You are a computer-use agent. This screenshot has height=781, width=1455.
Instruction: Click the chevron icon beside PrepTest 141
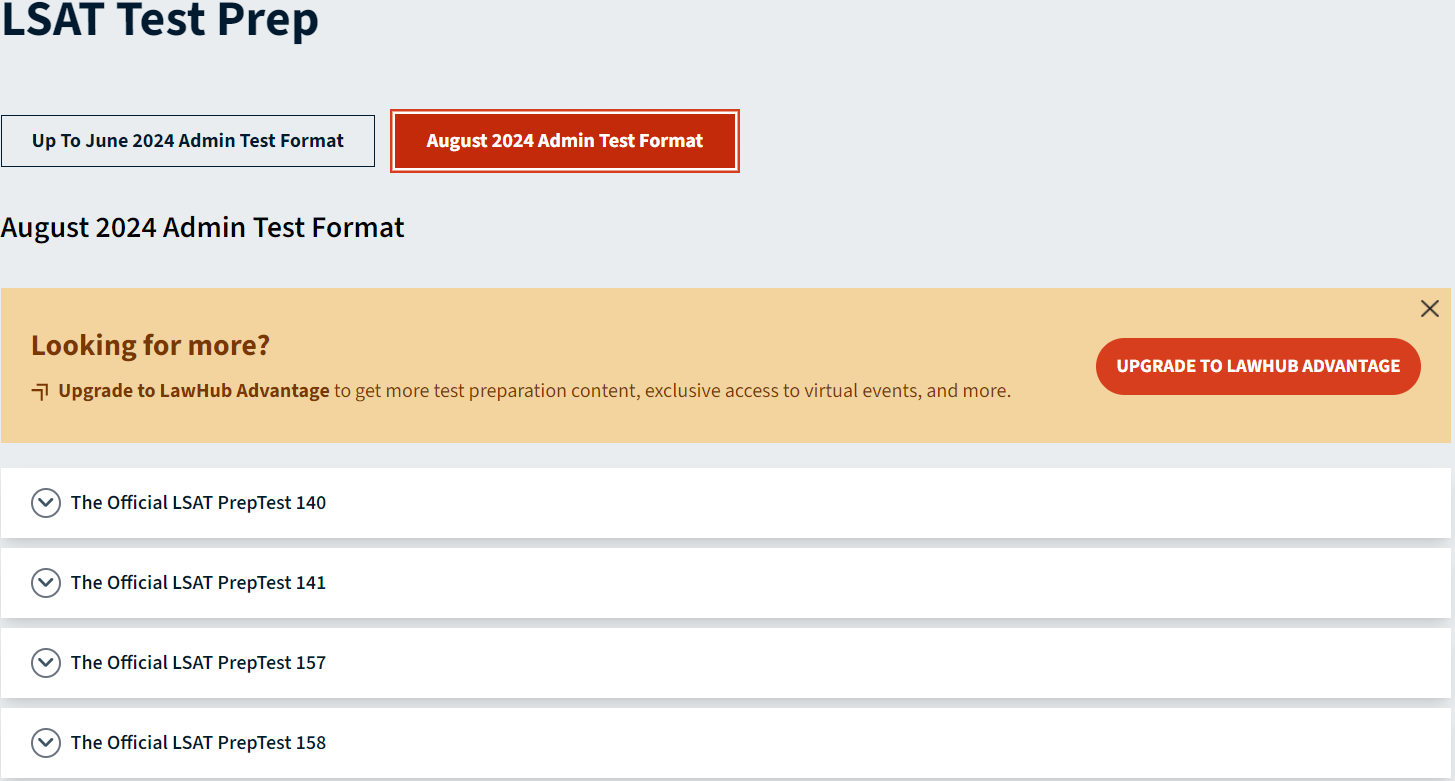pos(45,582)
